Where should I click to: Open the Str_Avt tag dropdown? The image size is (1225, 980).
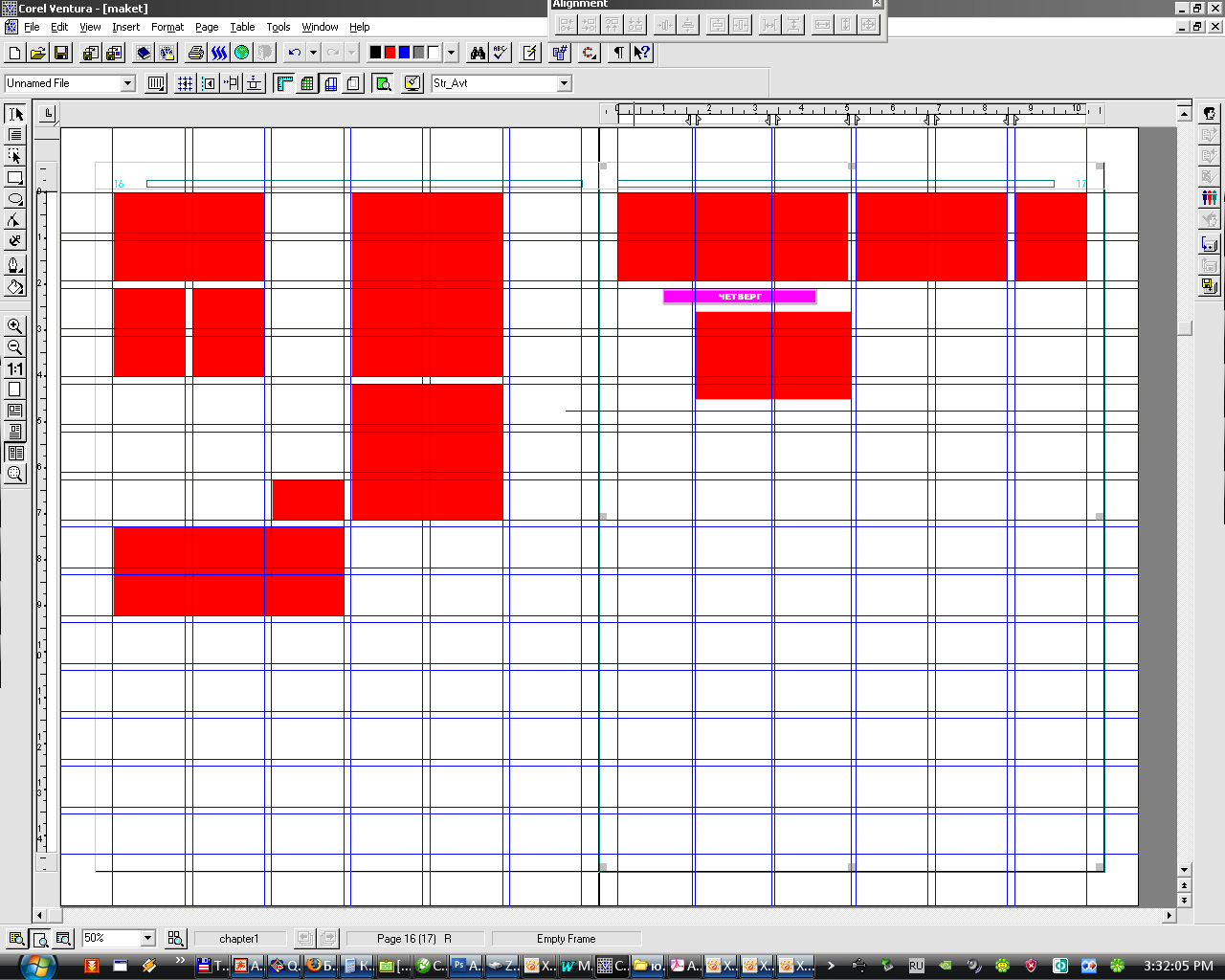(564, 83)
